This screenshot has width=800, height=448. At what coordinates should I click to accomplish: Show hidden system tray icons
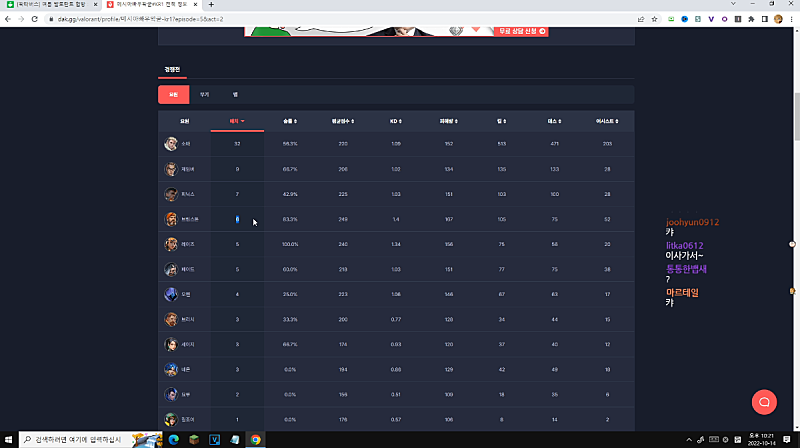click(x=689, y=439)
